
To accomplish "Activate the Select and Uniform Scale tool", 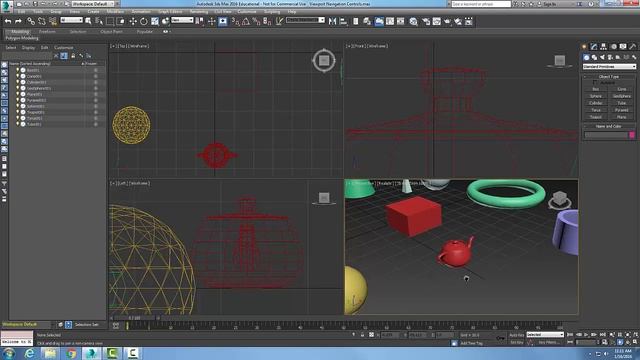I will (x=155, y=21).
